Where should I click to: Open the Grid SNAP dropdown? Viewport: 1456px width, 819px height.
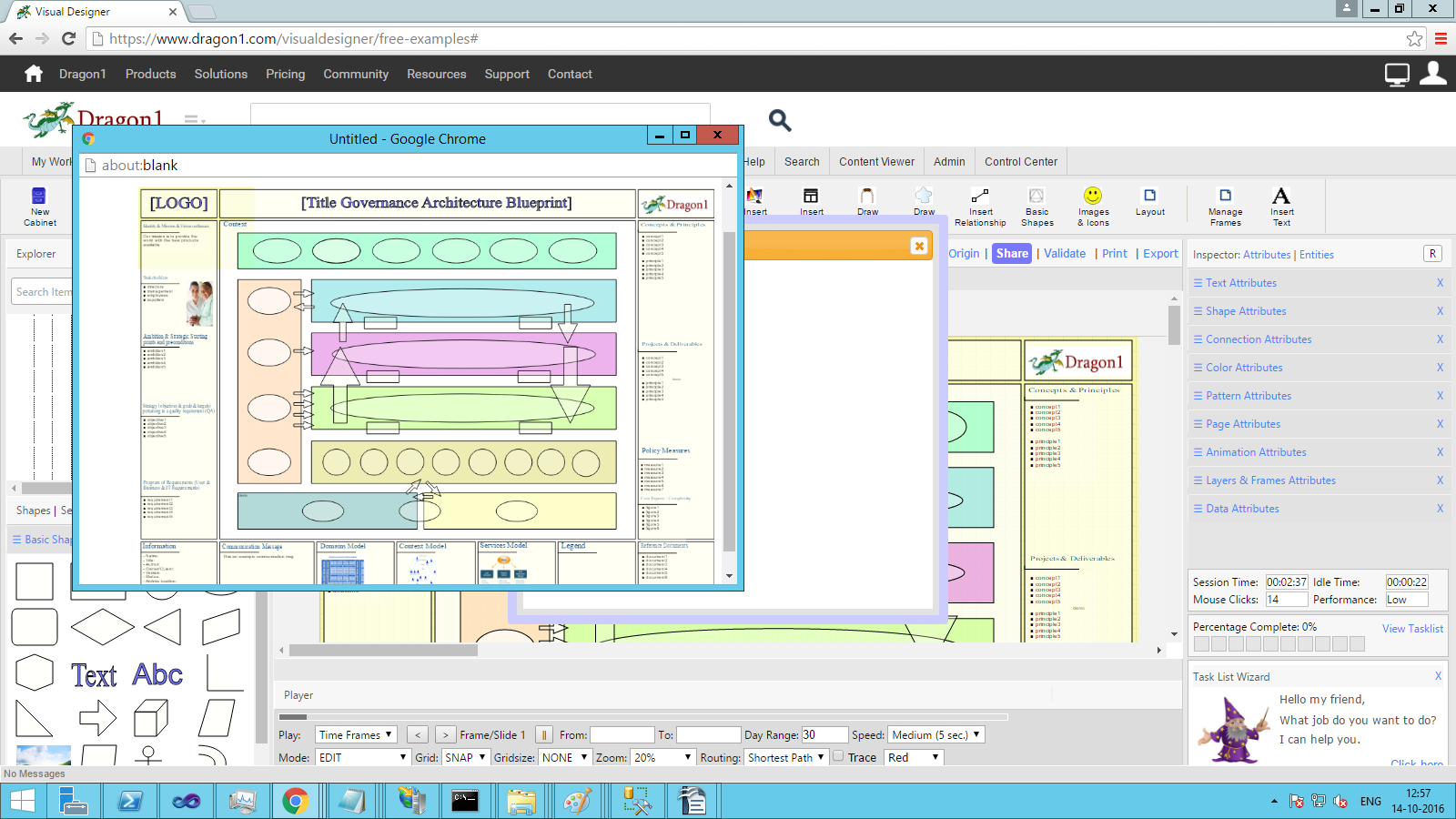click(x=465, y=757)
